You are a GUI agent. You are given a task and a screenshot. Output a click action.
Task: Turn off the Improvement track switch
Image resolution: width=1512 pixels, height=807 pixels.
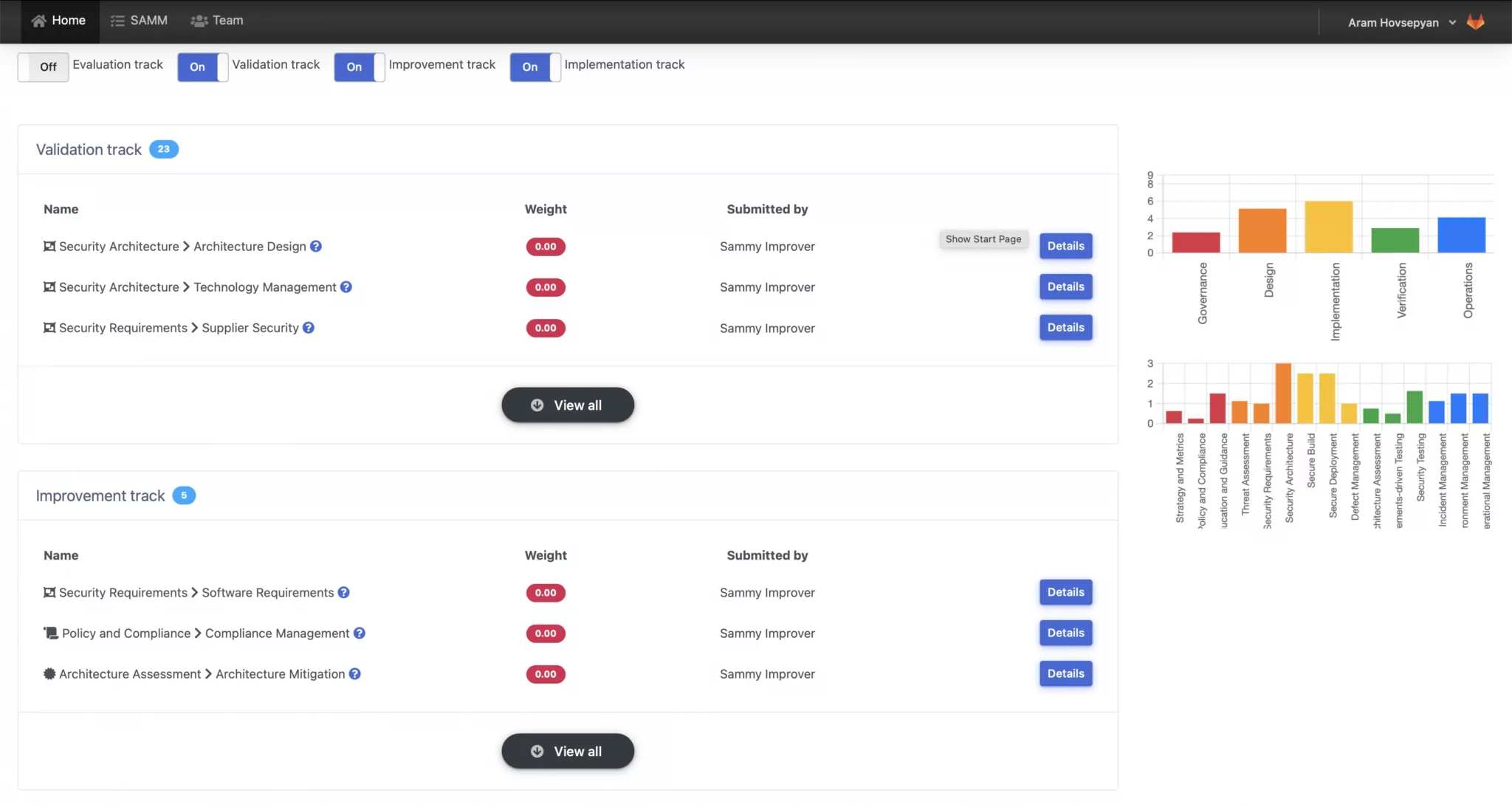point(360,67)
